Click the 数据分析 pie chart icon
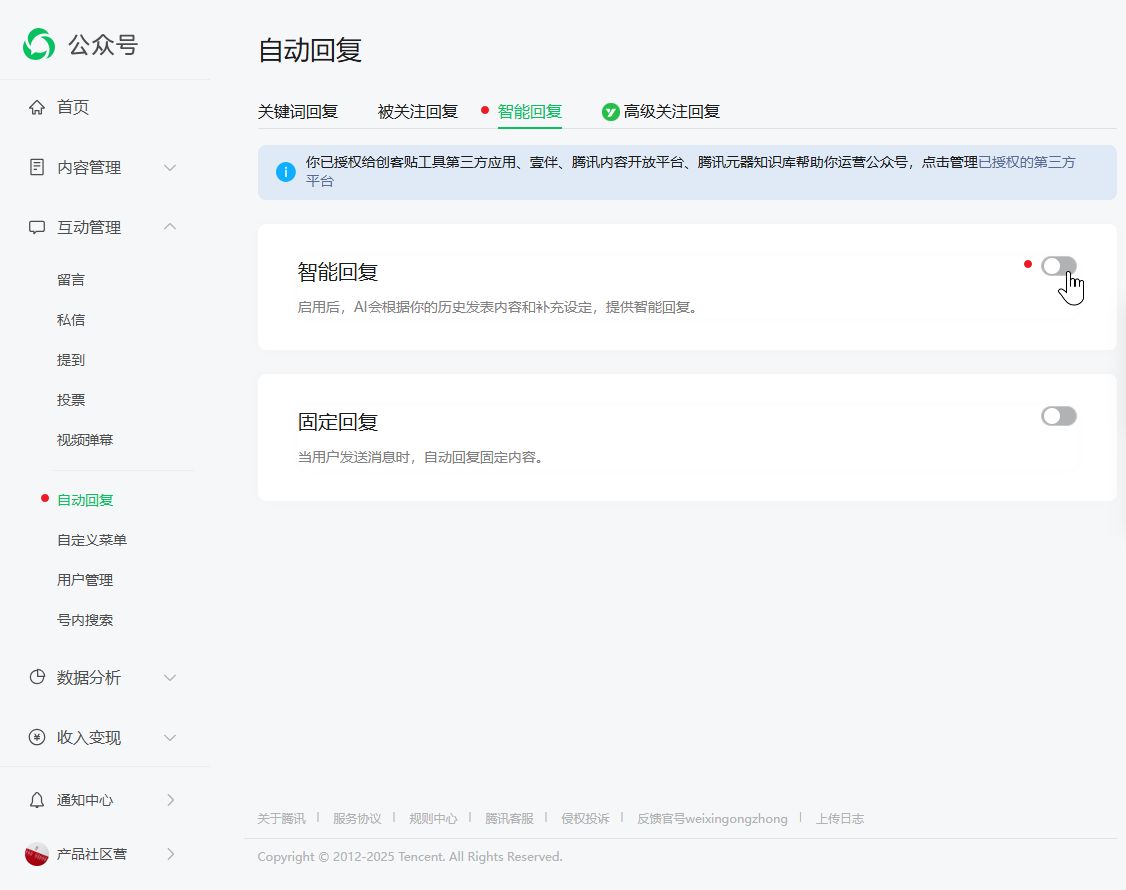This screenshot has width=1126, height=890. point(37,678)
